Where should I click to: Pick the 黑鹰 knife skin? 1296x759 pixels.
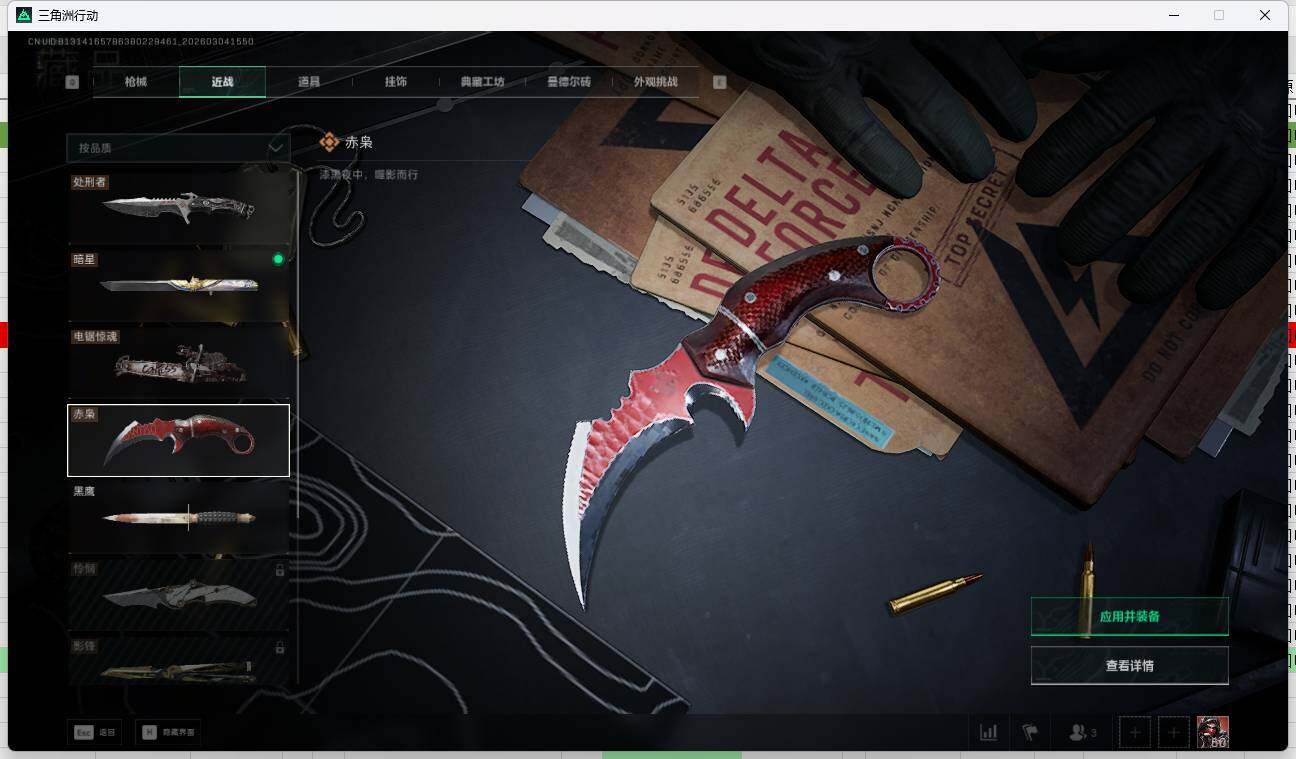point(178,517)
